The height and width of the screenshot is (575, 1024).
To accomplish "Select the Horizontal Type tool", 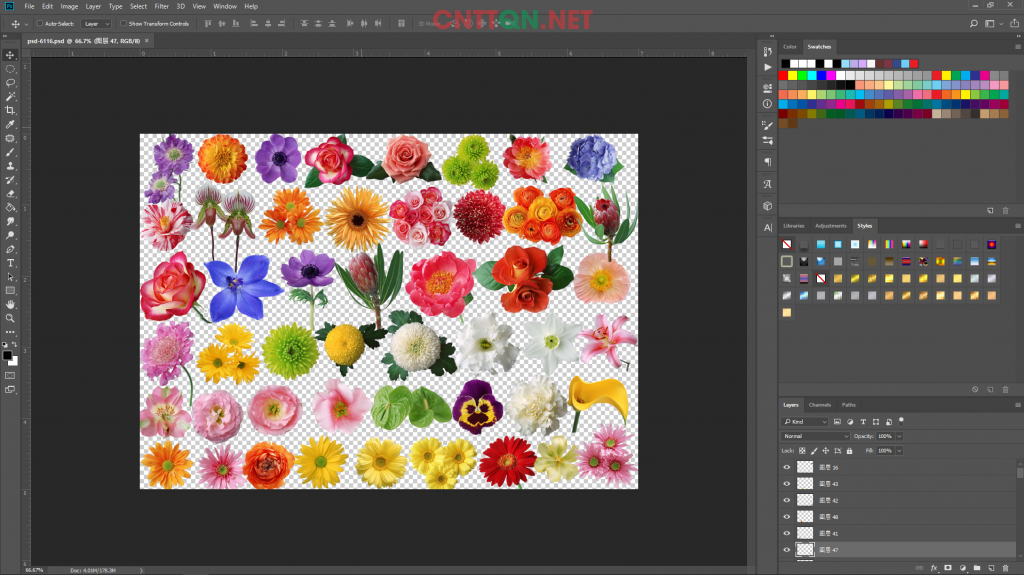I will [10, 263].
